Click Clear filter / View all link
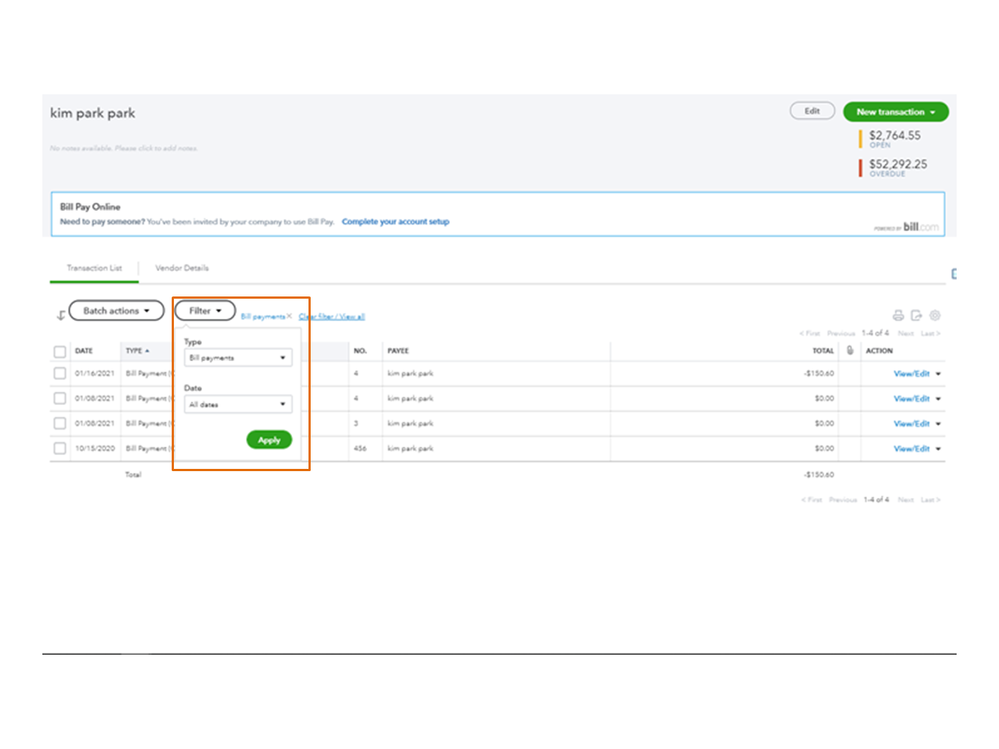Screen dimensions: 999x749 pyautogui.click(x=332, y=317)
